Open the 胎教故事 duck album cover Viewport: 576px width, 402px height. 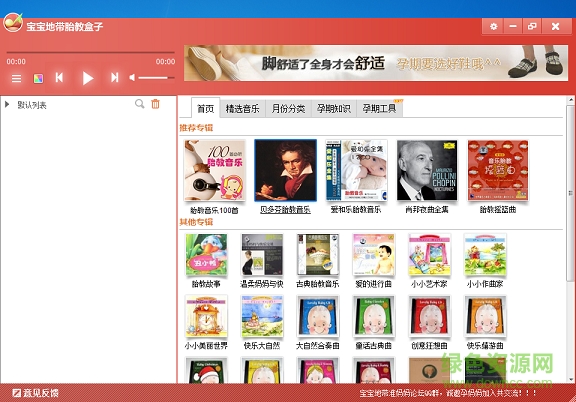point(206,255)
